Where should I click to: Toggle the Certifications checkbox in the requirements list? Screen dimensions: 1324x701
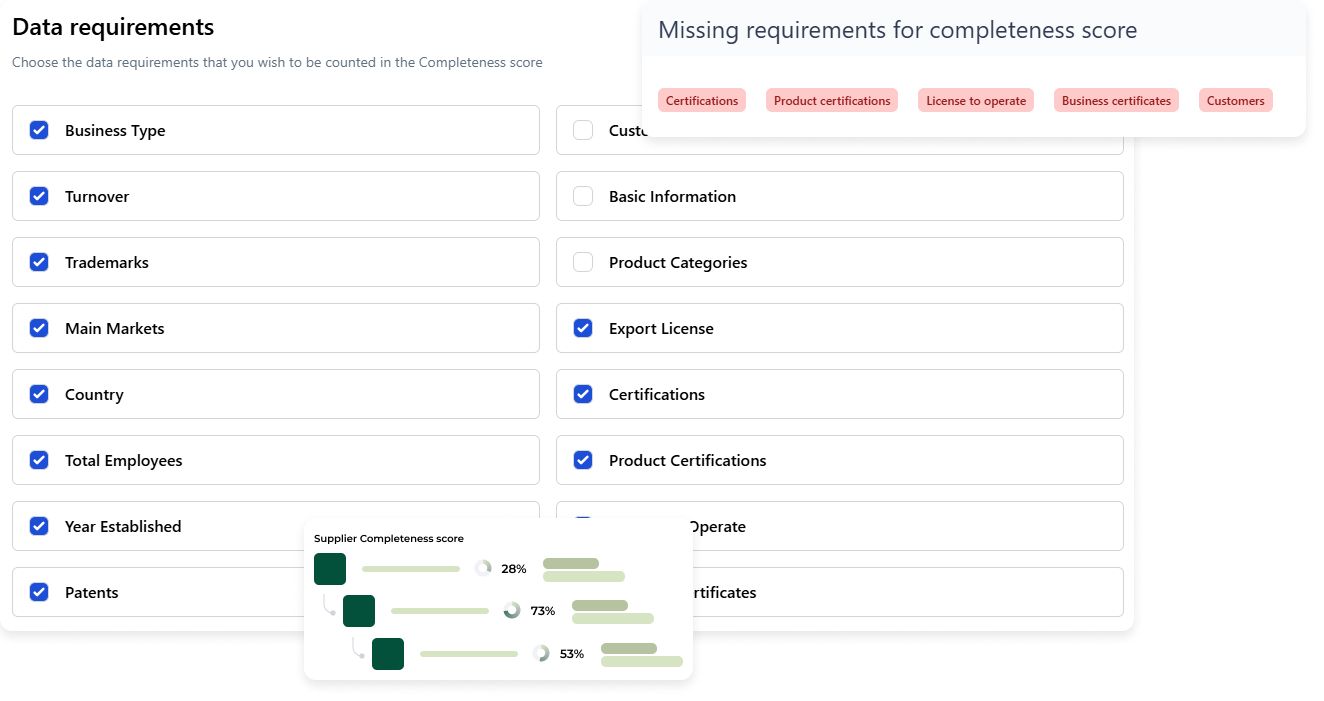(x=583, y=394)
